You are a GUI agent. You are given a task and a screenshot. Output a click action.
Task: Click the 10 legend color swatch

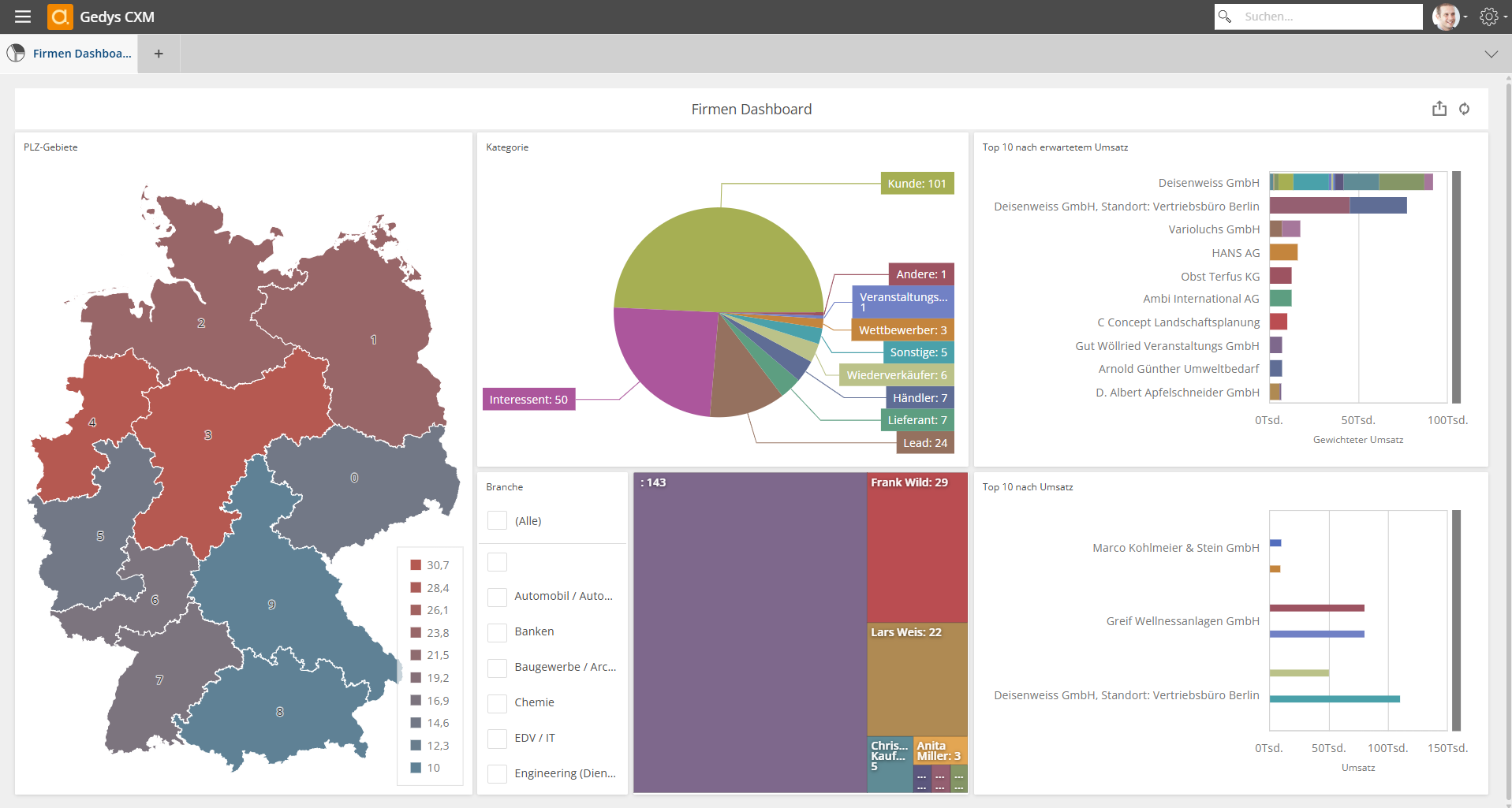click(x=416, y=767)
